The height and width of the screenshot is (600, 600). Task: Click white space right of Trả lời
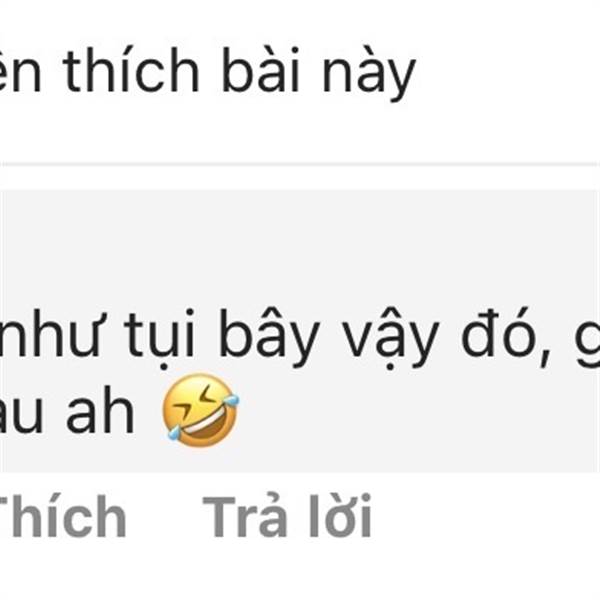486,517
